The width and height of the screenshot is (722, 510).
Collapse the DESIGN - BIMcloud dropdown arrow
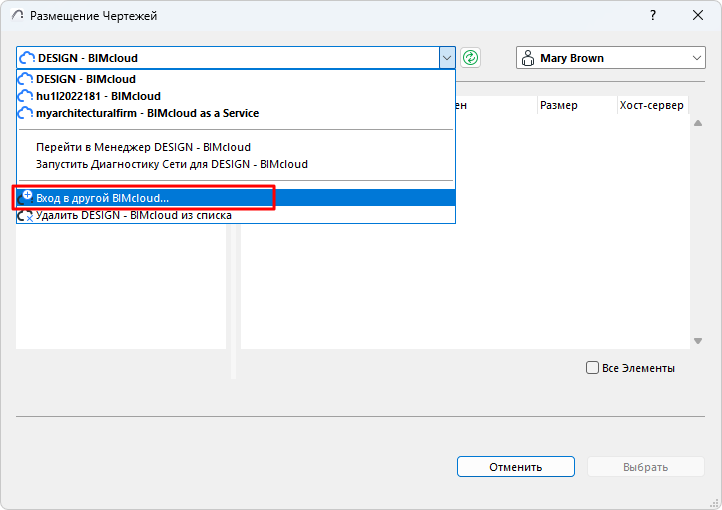(x=446, y=58)
